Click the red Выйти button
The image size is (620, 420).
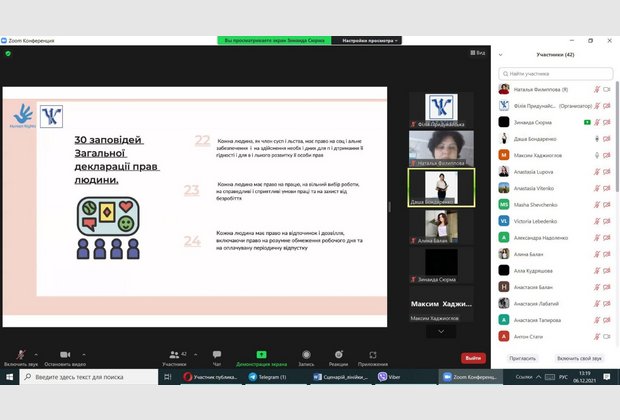(473, 357)
